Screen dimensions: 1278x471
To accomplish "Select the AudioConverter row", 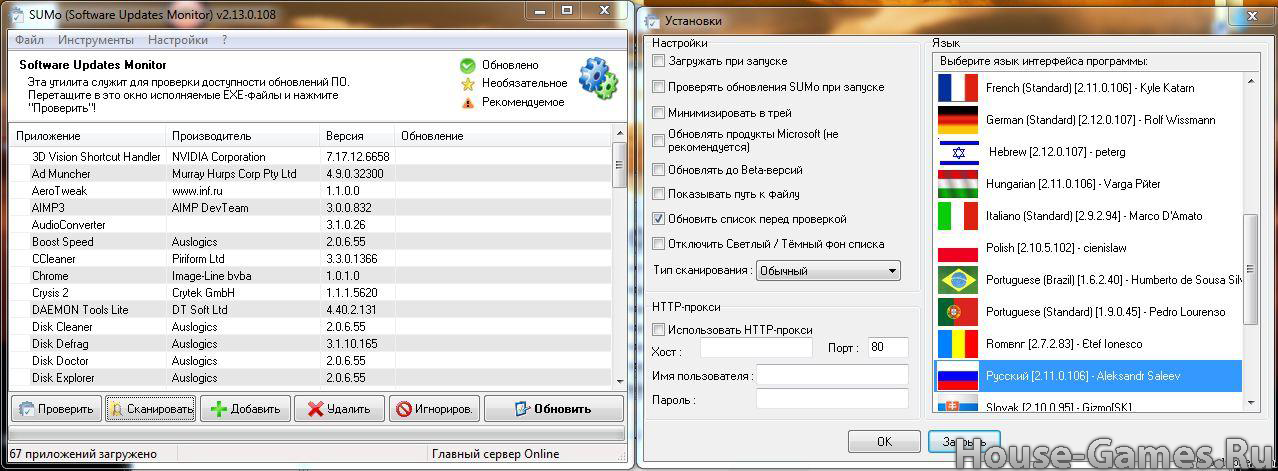I will tap(310, 225).
